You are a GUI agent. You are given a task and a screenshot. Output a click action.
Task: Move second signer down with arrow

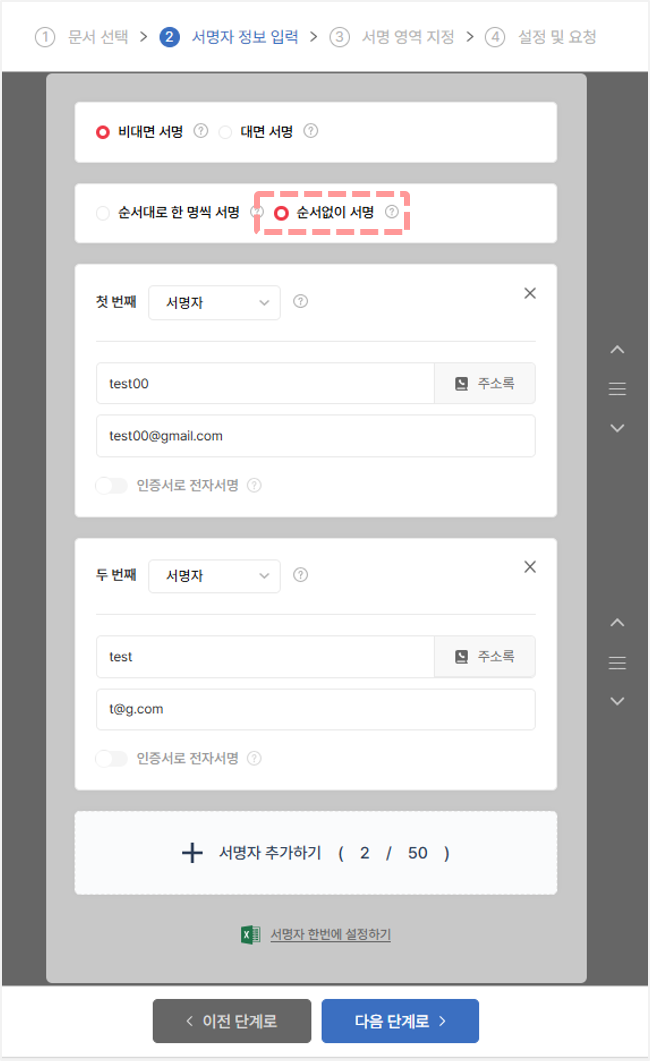click(617, 701)
